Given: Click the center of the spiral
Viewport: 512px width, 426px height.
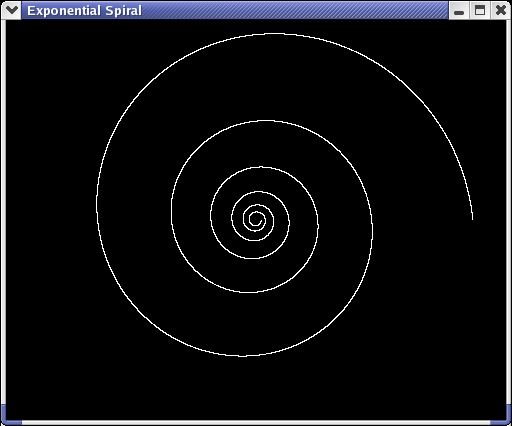Looking at the screenshot, I should [256, 219].
